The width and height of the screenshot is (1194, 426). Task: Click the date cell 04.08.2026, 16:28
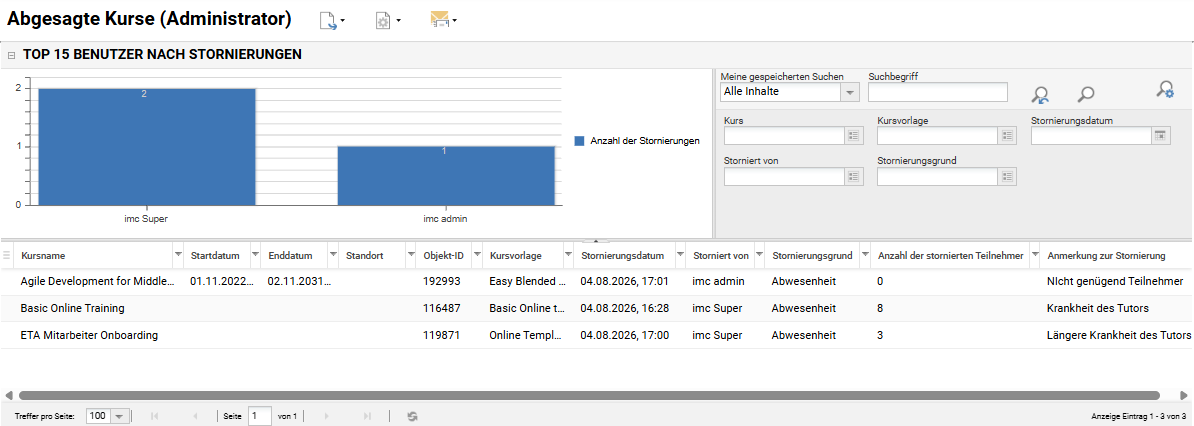tap(624, 309)
